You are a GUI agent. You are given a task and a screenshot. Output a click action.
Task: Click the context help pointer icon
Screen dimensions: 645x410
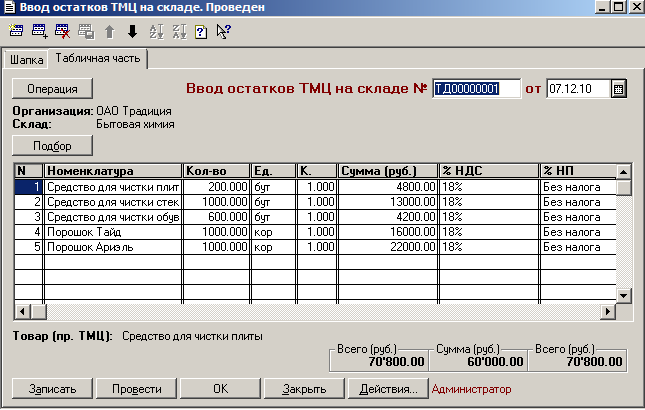click(x=223, y=31)
